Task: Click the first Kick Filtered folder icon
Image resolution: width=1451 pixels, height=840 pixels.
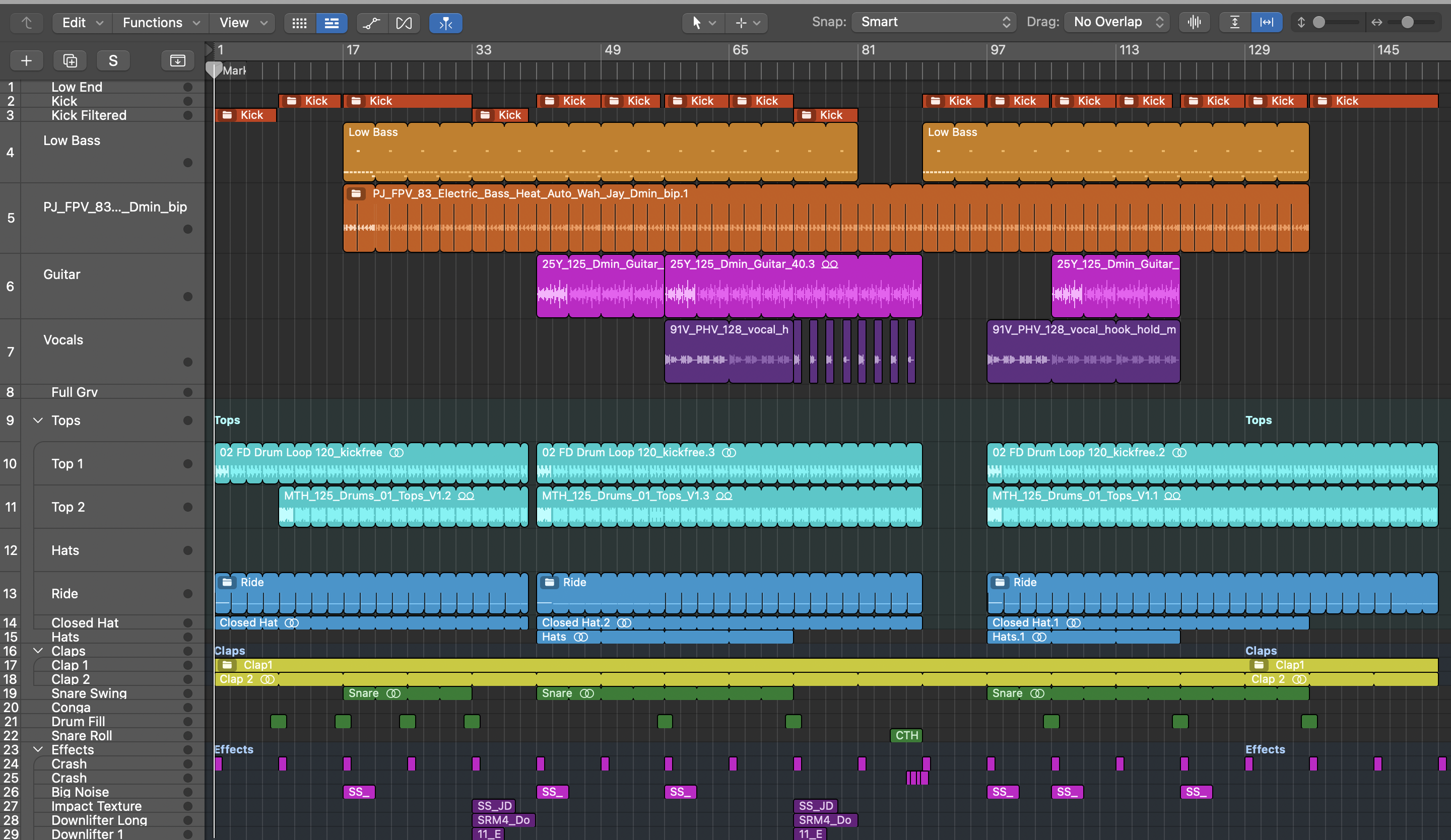Action: tap(227, 115)
